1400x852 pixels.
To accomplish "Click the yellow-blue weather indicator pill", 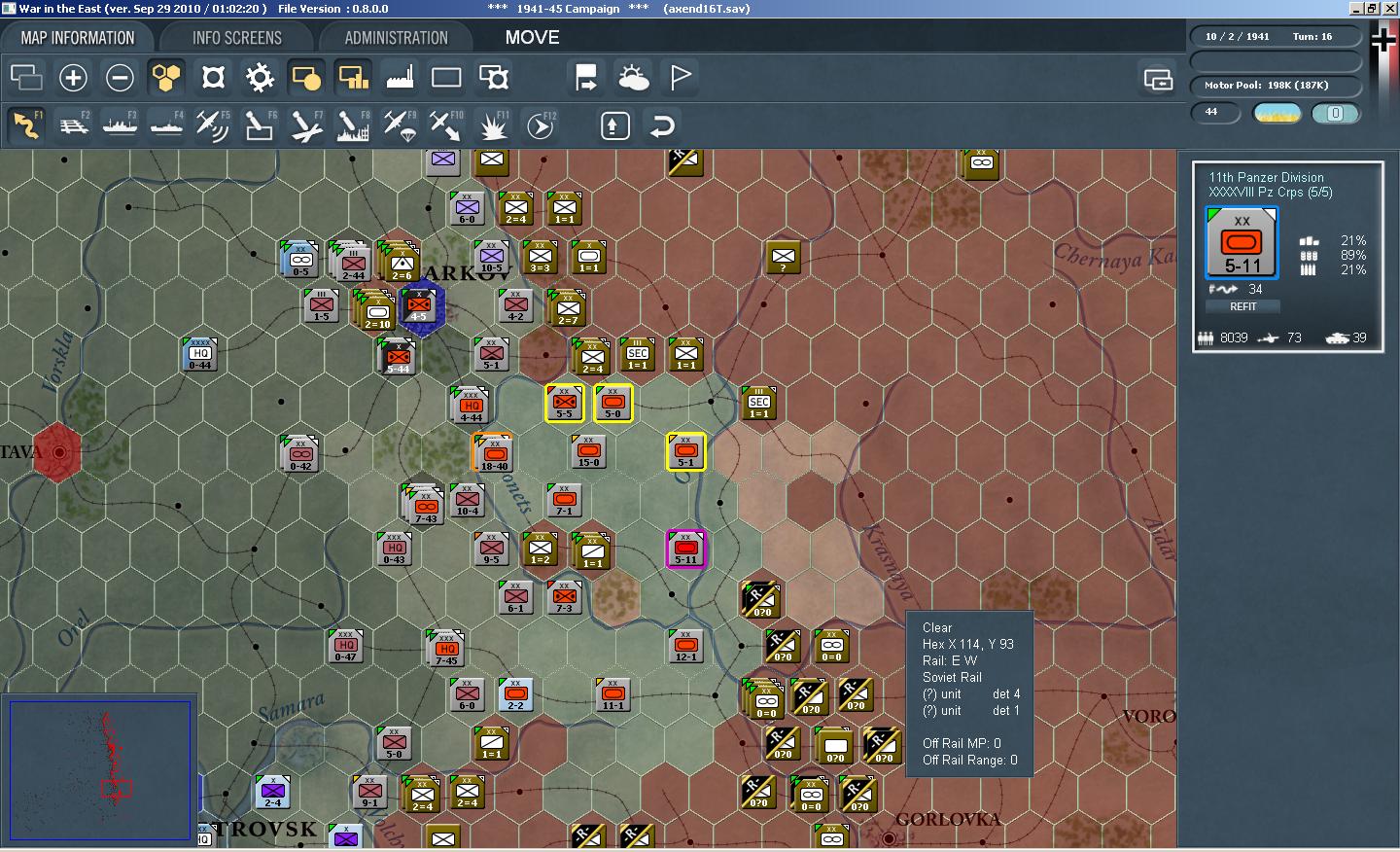I will 1277,114.
